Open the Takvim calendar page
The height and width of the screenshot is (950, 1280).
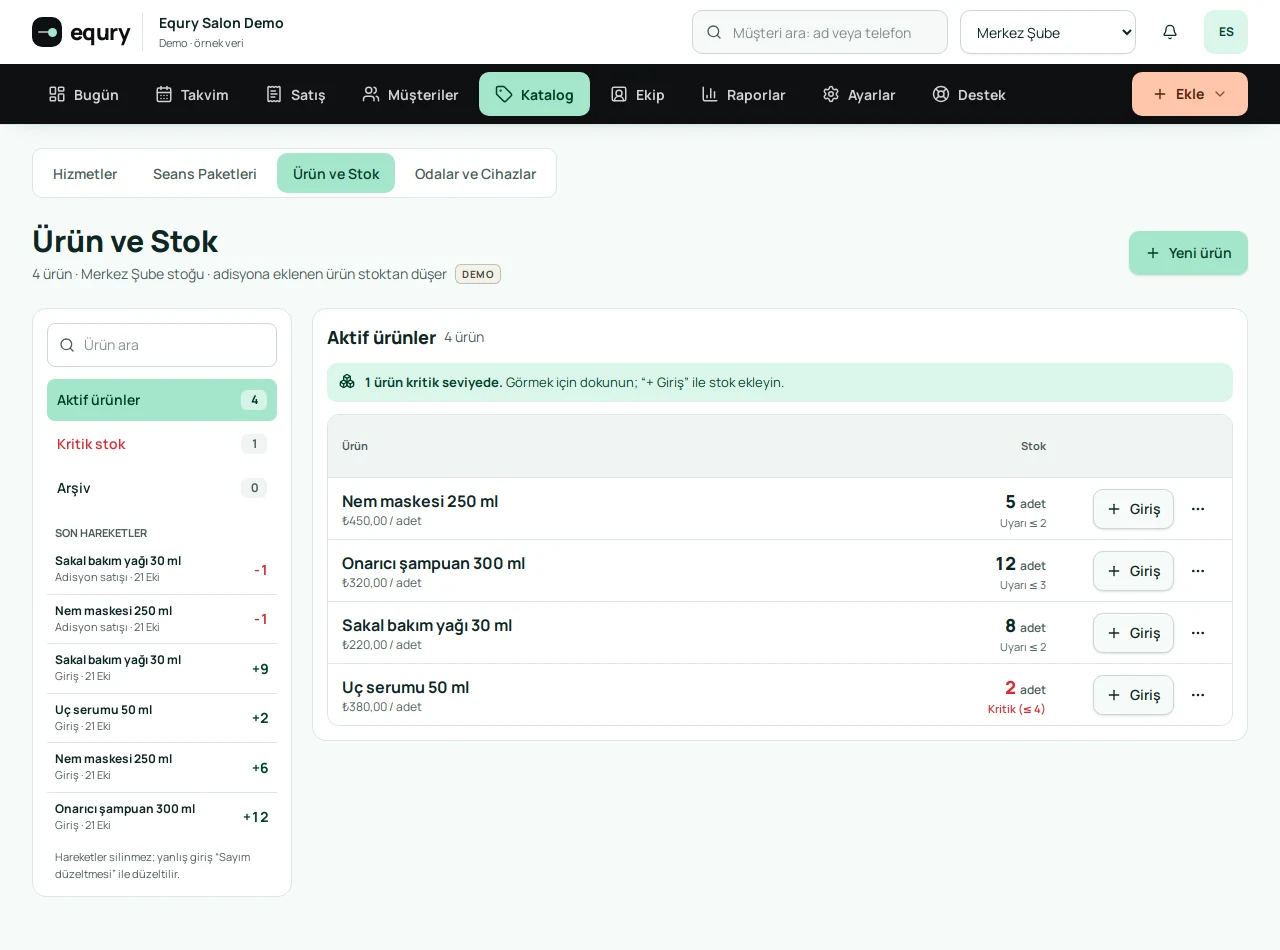point(192,94)
